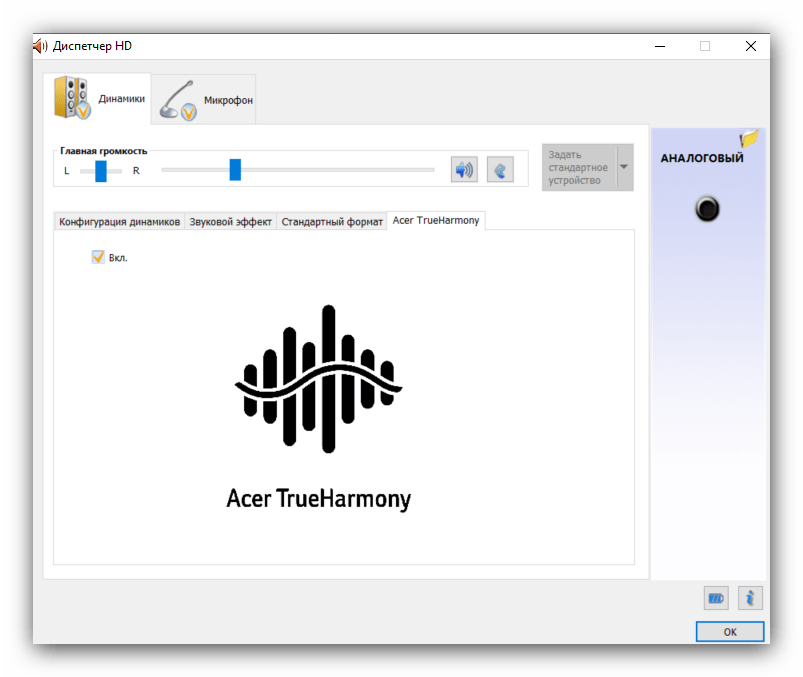Image resolution: width=803 pixels, height=677 pixels.
Task: Switch to the Микрофон device tab
Action: [x=204, y=100]
